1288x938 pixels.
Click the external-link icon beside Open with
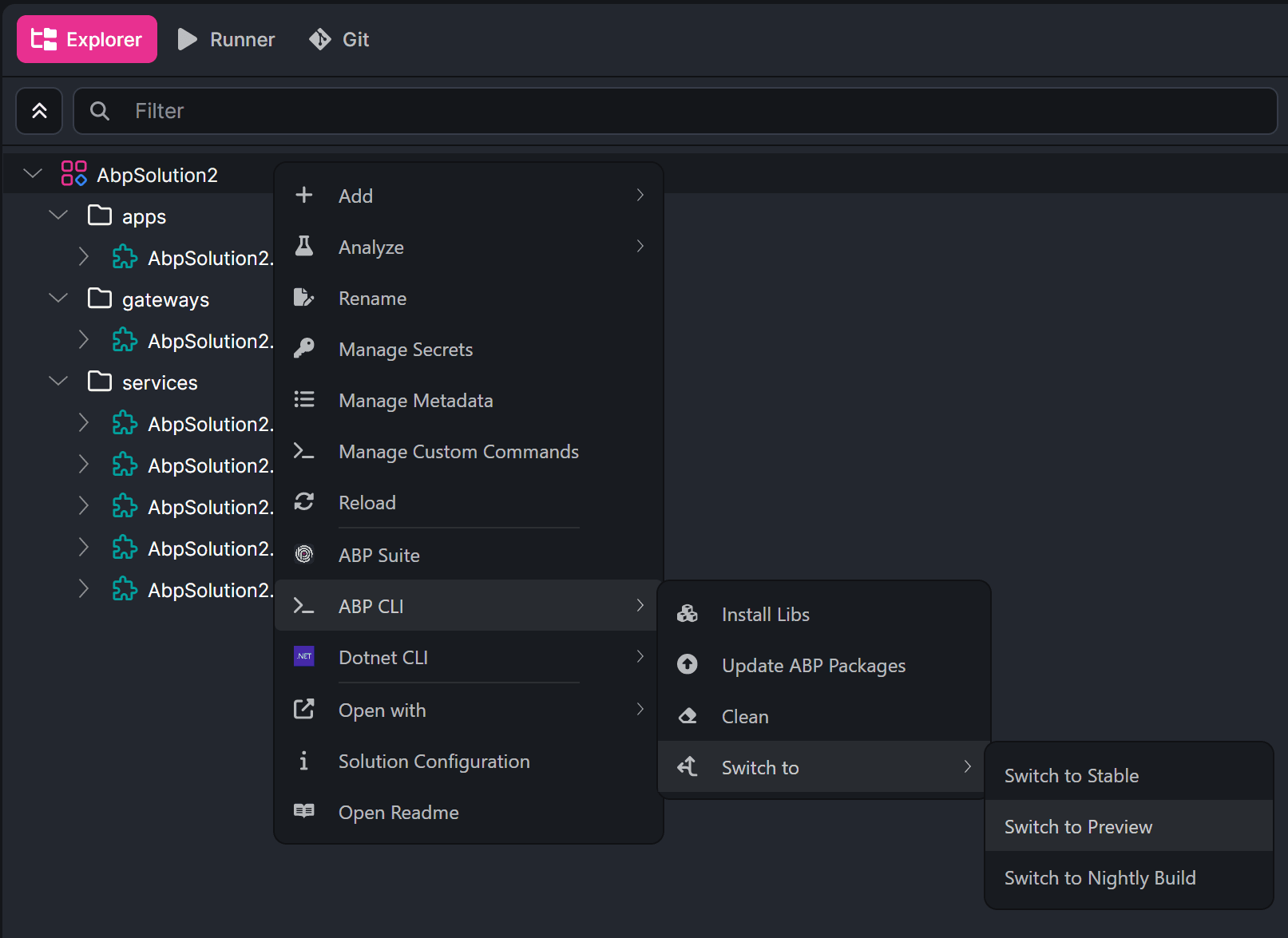[304, 709]
